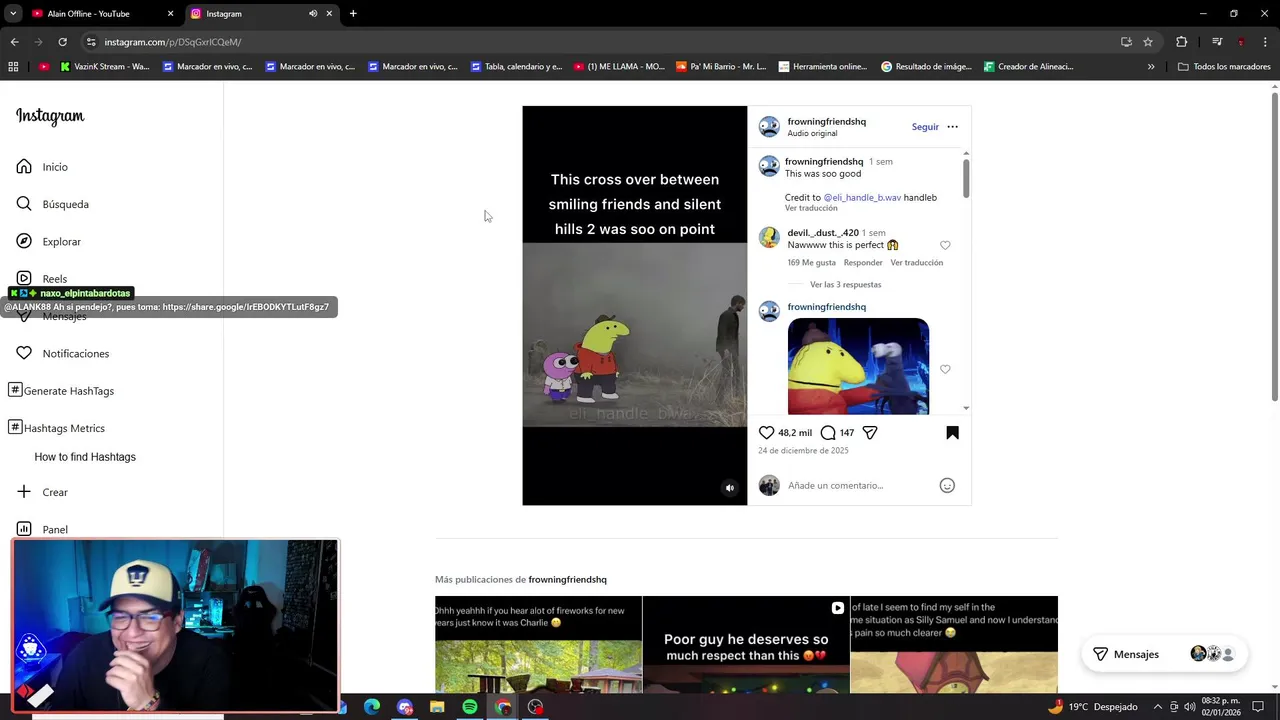
Task: Open Creador de Alineaci bookmark
Action: click(x=1028, y=67)
